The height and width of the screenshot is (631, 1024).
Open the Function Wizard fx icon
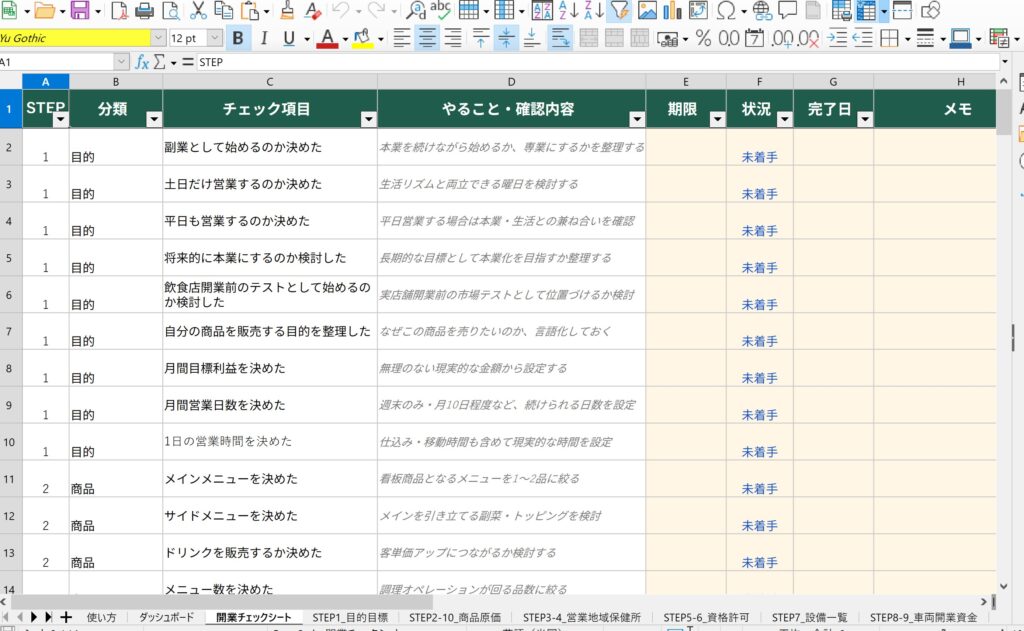pyautogui.click(x=142, y=62)
